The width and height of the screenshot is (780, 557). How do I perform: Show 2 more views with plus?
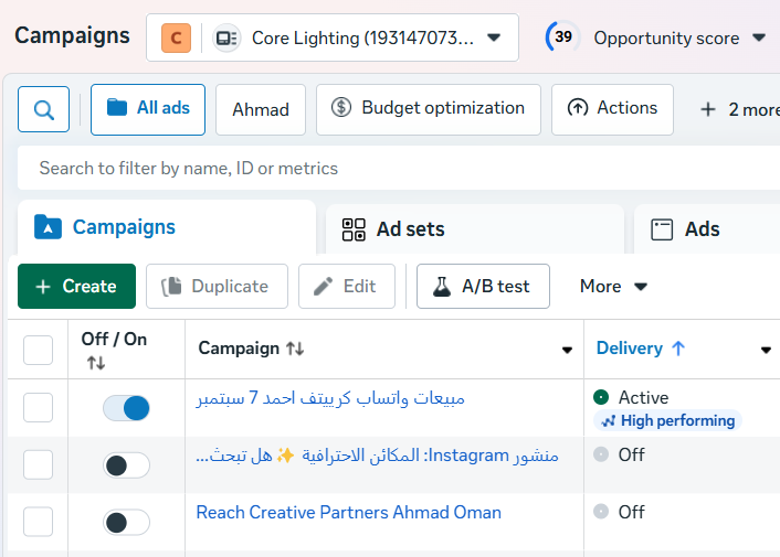click(738, 109)
